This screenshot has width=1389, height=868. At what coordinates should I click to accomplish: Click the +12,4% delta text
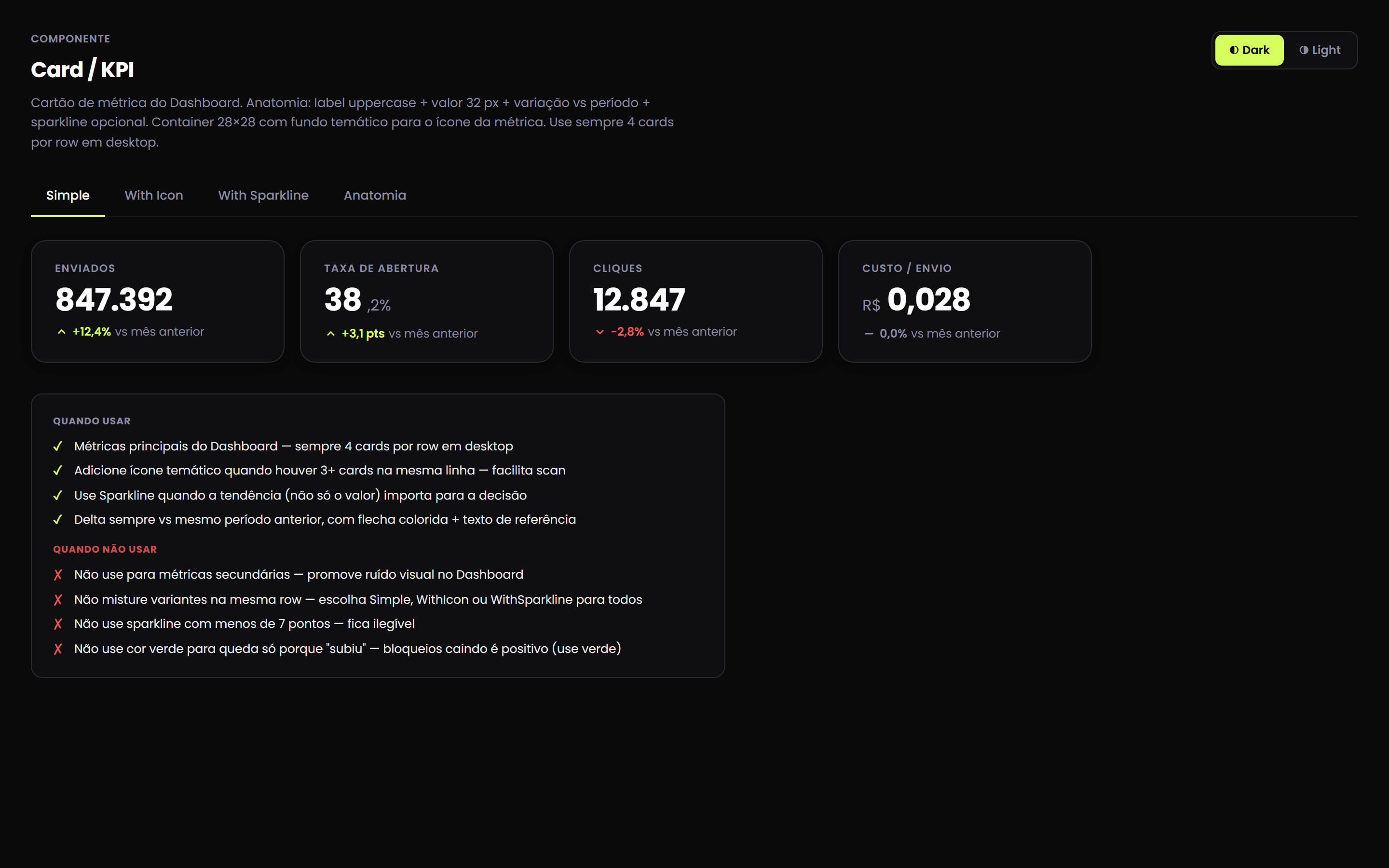(x=92, y=332)
